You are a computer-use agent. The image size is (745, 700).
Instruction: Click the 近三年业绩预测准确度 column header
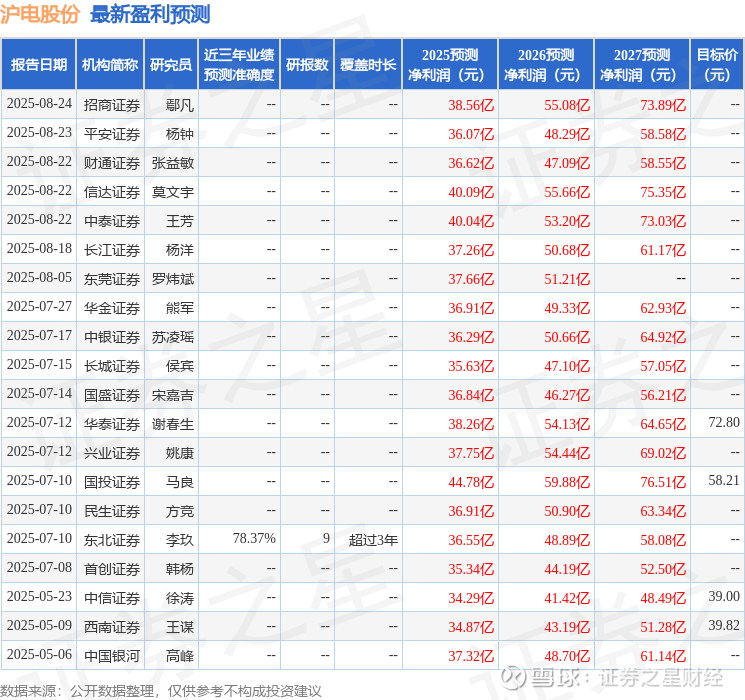click(239, 65)
